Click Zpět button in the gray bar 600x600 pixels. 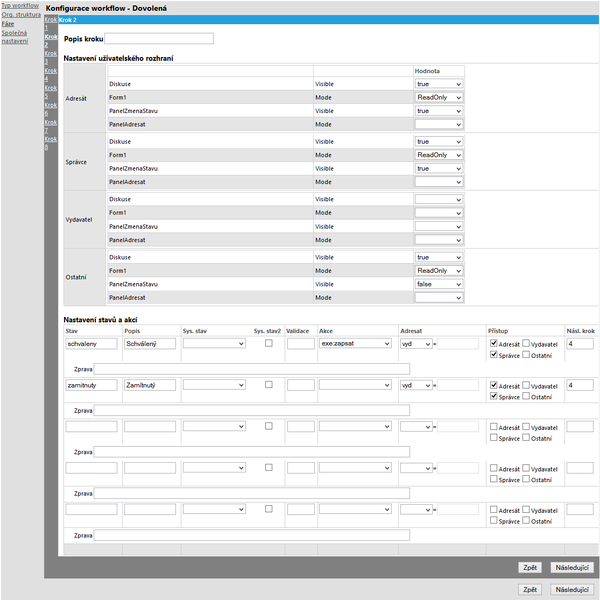pos(530,567)
